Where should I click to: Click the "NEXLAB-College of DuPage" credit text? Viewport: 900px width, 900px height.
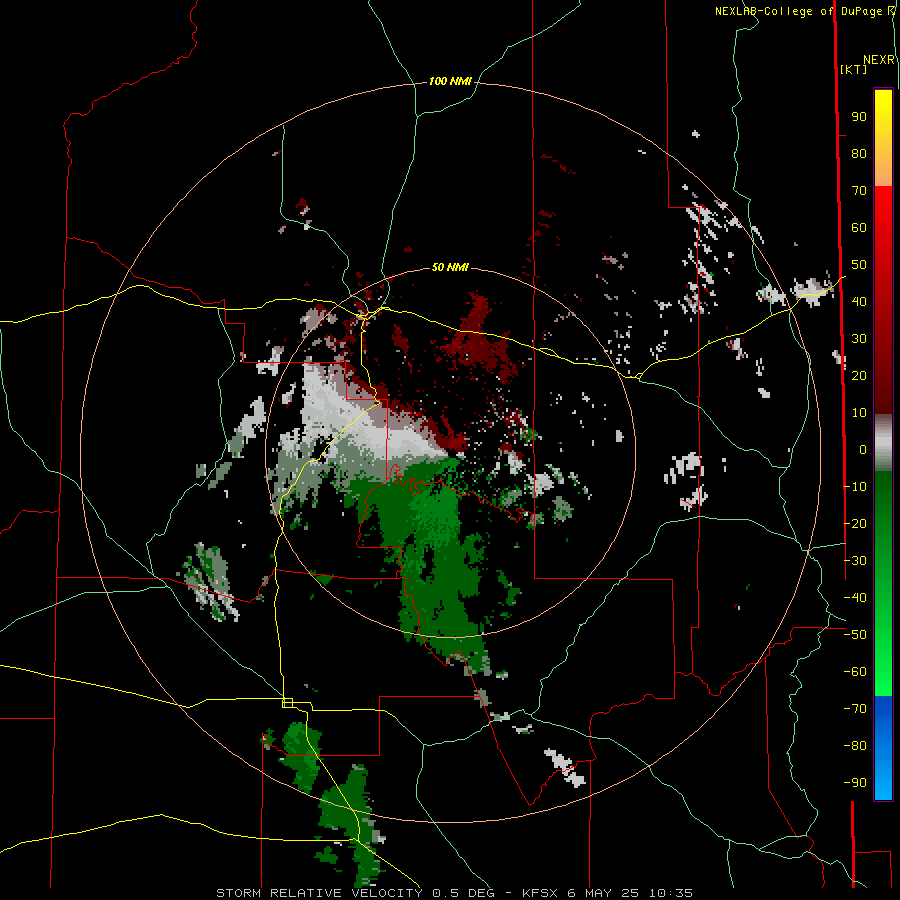tap(798, 11)
